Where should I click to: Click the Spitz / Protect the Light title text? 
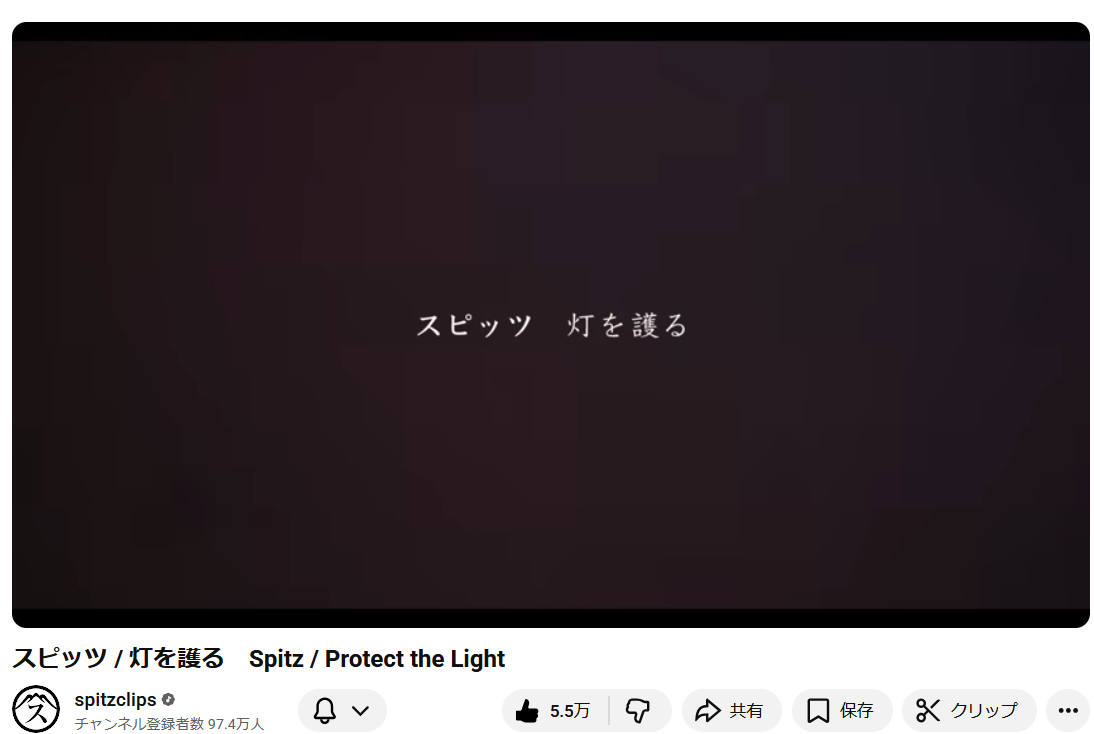click(377, 659)
